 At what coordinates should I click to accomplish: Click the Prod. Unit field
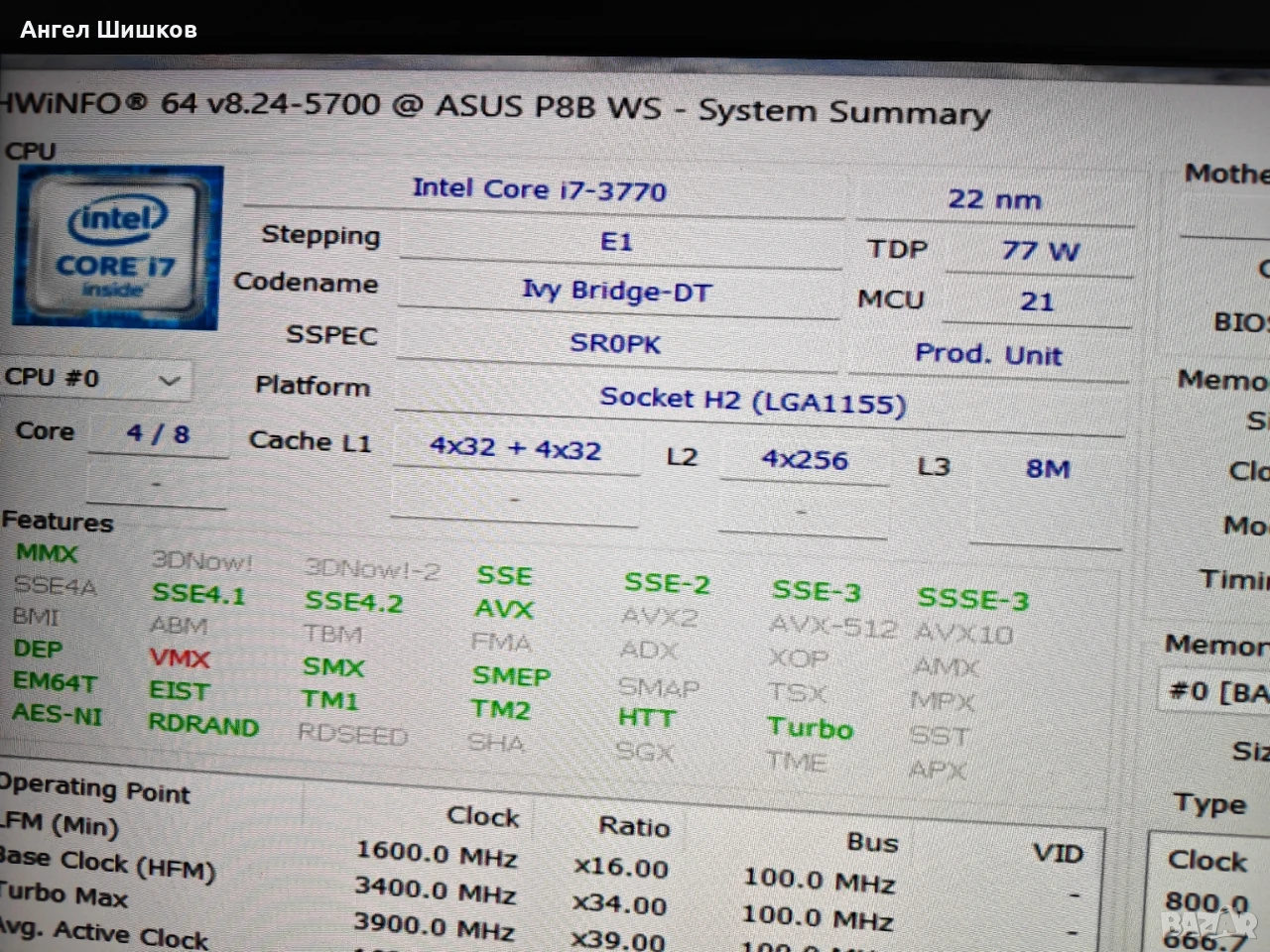click(988, 354)
